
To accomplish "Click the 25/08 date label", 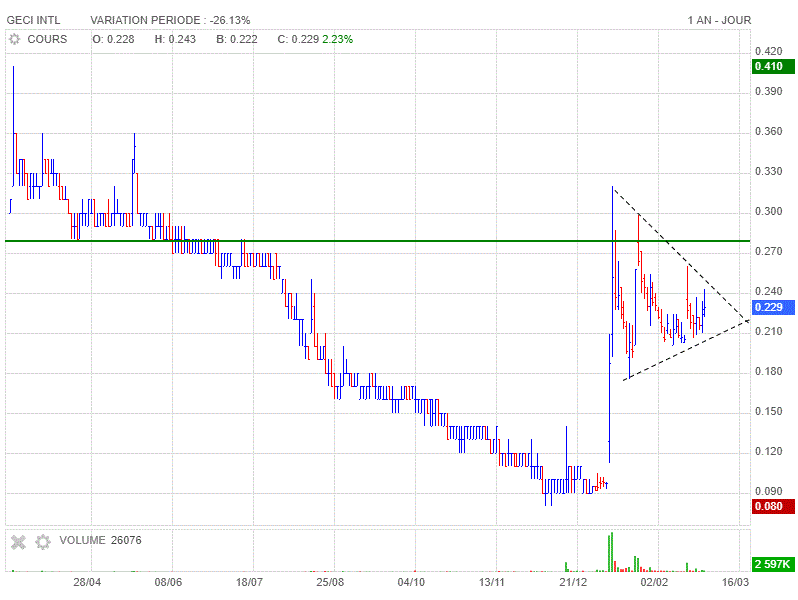I will tap(330, 582).
